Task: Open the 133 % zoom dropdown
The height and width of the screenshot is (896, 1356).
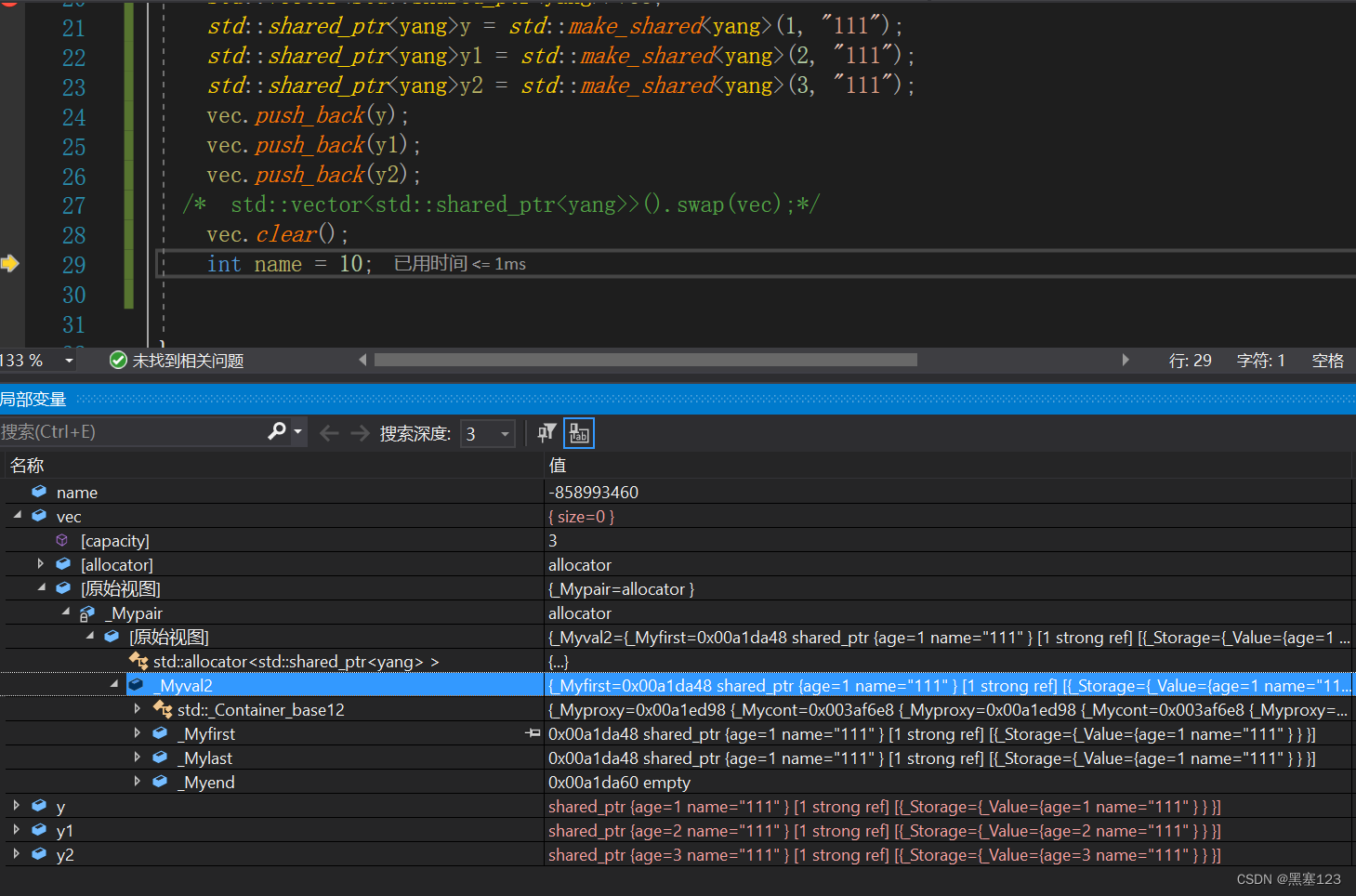Action: (69, 361)
